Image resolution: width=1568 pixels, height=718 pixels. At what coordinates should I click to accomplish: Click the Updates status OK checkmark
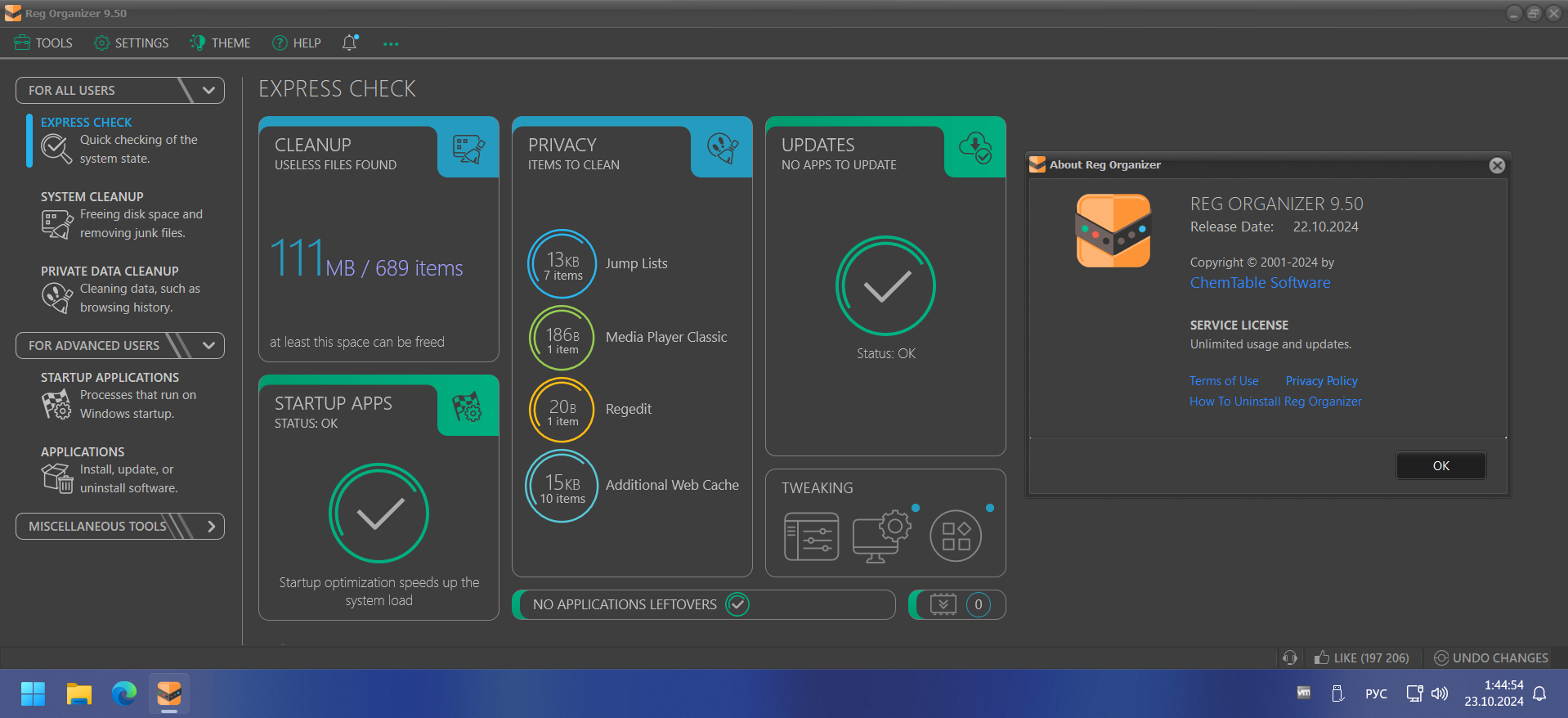(x=885, y=286)
